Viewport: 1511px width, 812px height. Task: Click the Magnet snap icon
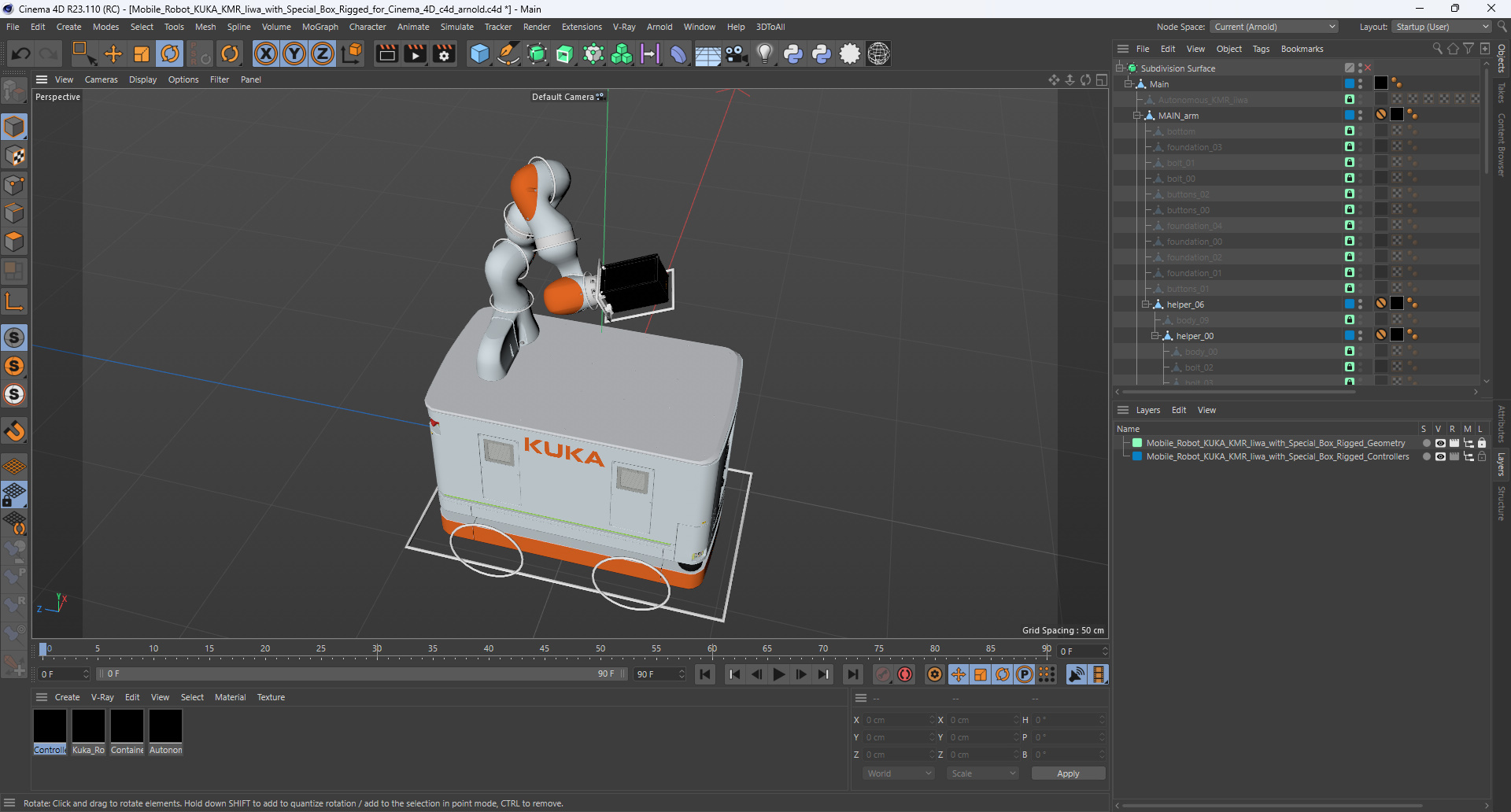pyautogui.click(x=14, y=431)
